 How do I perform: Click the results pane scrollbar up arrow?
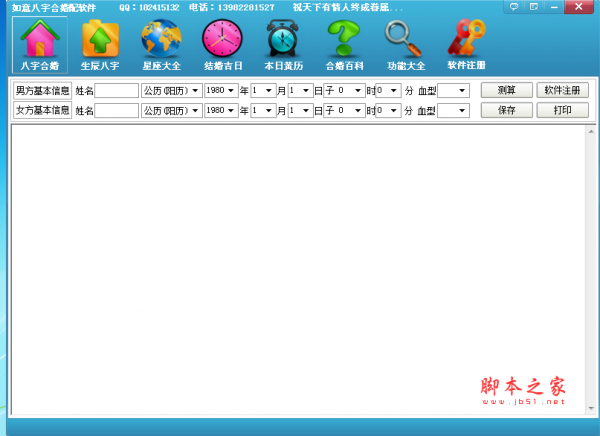pyautogui.click(x=591, y=131)
